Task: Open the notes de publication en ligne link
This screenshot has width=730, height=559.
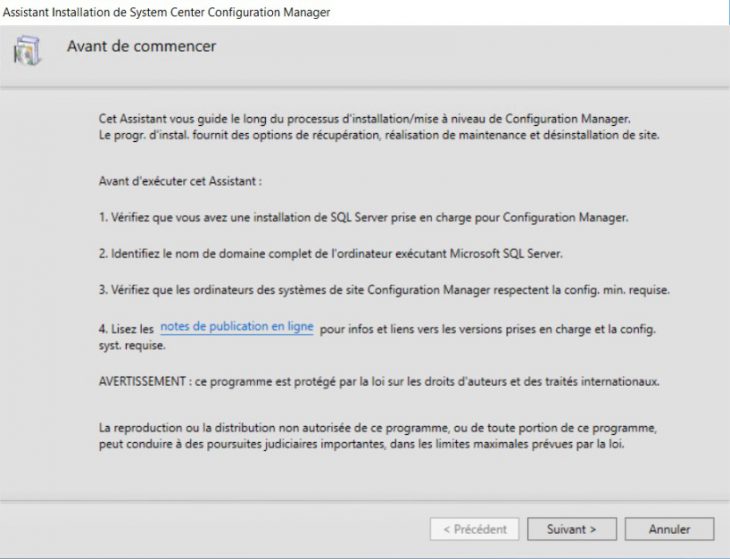Action: 237,327
